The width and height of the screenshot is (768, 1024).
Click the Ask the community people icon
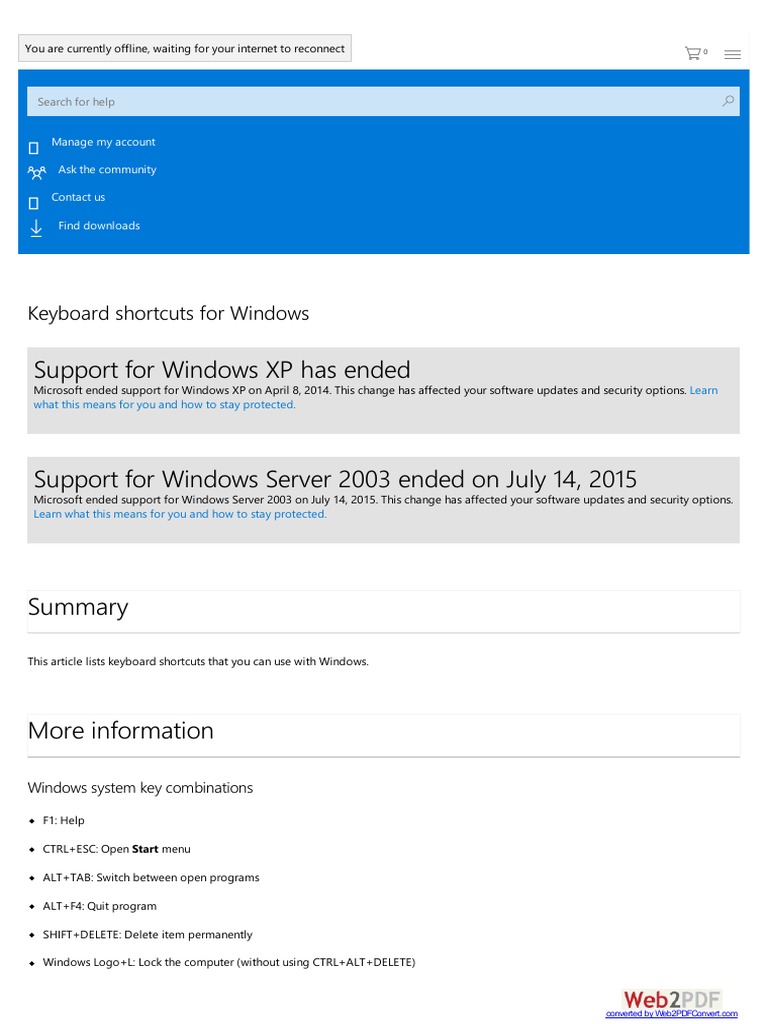click(x=37, y=172)
